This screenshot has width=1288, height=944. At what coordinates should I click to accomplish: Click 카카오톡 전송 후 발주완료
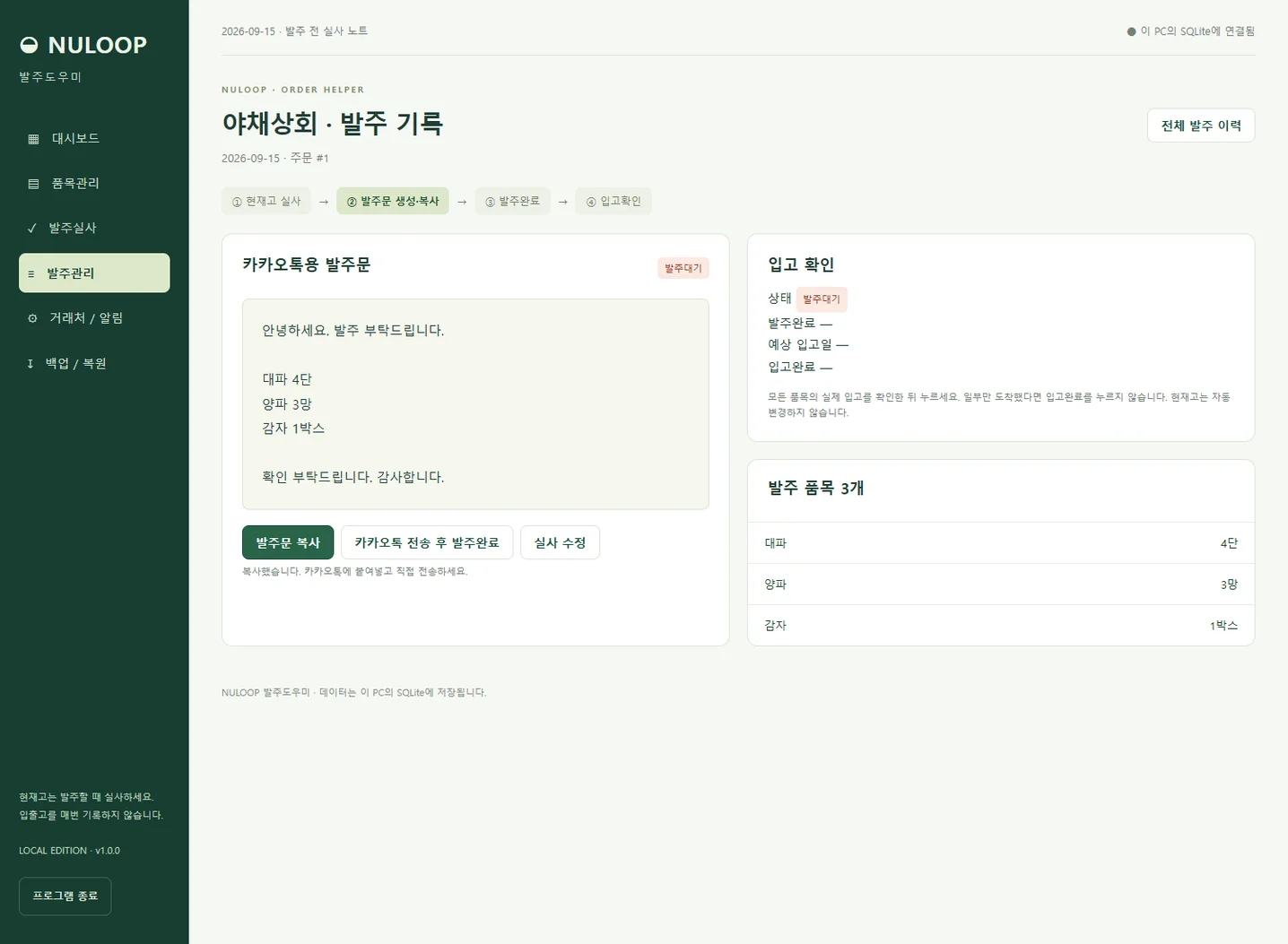(427, 542)
